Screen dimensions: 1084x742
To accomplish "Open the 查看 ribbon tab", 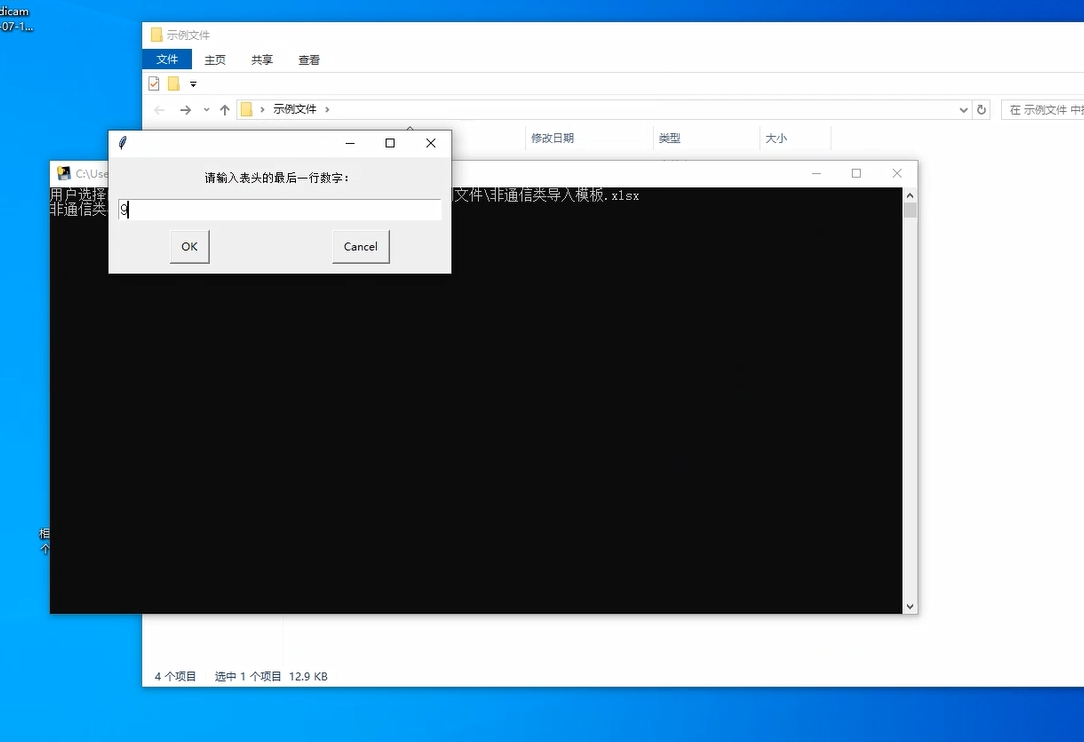I will click(x=309, y=60).
